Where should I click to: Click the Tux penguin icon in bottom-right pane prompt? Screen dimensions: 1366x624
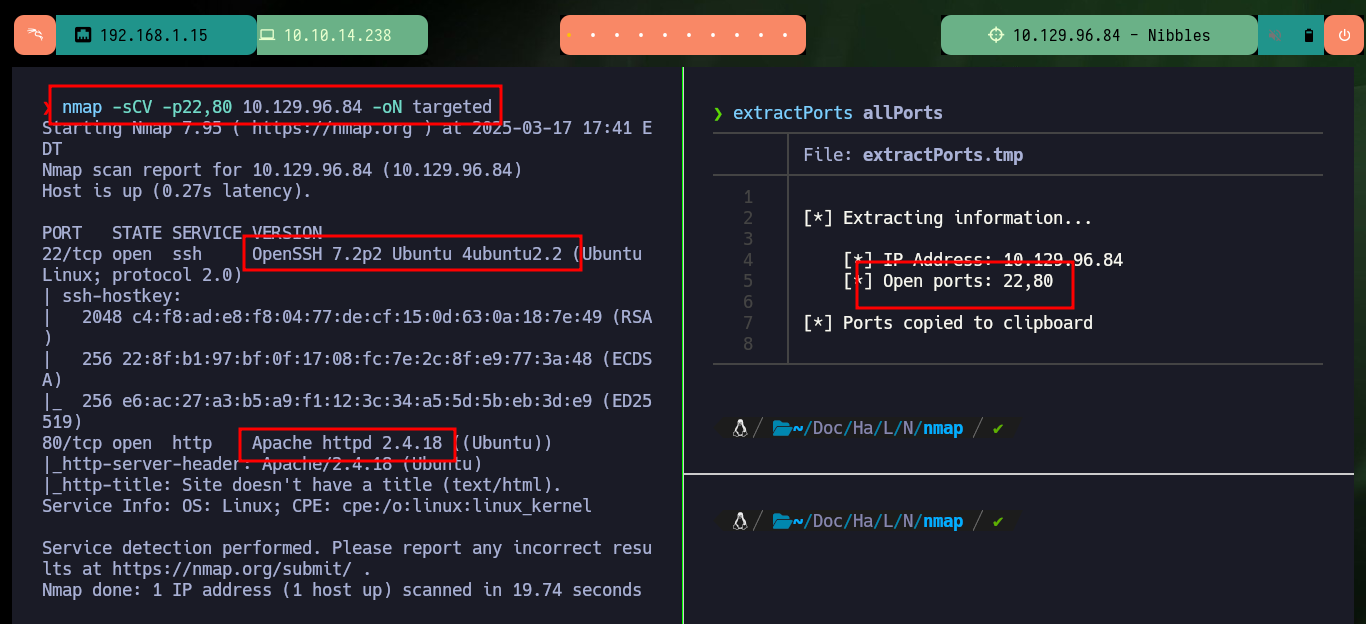tap(740, 521)
